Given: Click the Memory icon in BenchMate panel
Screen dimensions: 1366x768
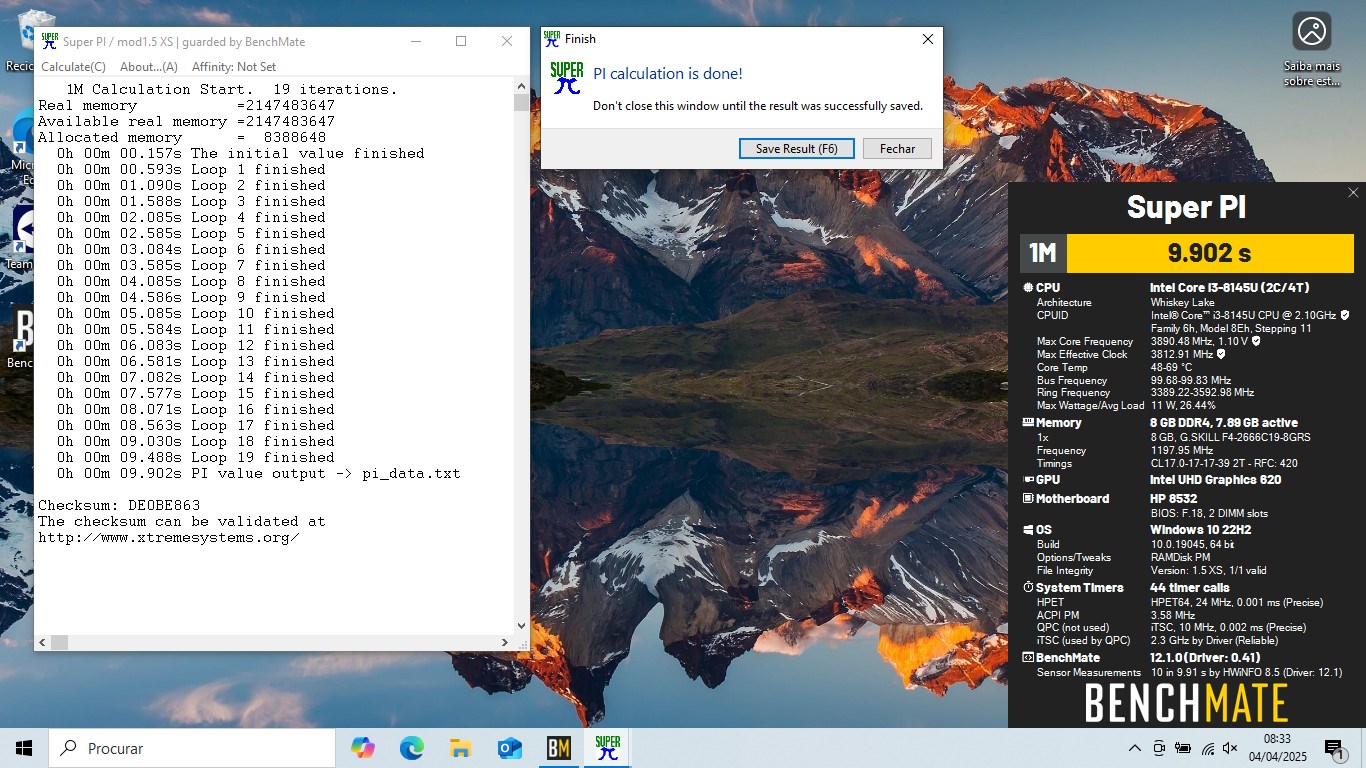Looking at the screenshot, I should pyautogui.click(x=1028, y=423).
